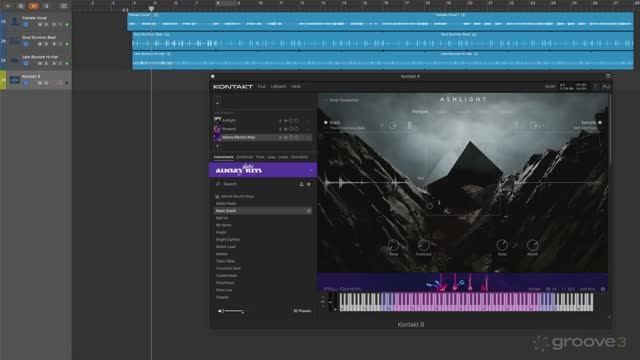
Task: Favorite the Basic Grand preset via its star
Action: pyautogui.click(x=309, y=211)
